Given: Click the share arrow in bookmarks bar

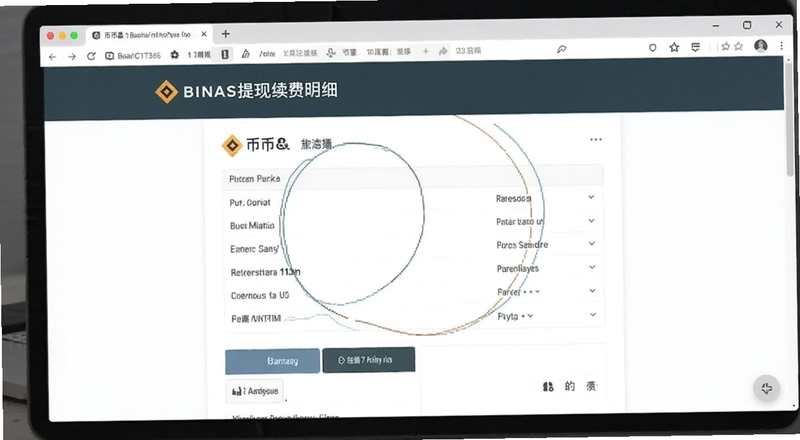Looking at the screenshot, I should (443, 51).
